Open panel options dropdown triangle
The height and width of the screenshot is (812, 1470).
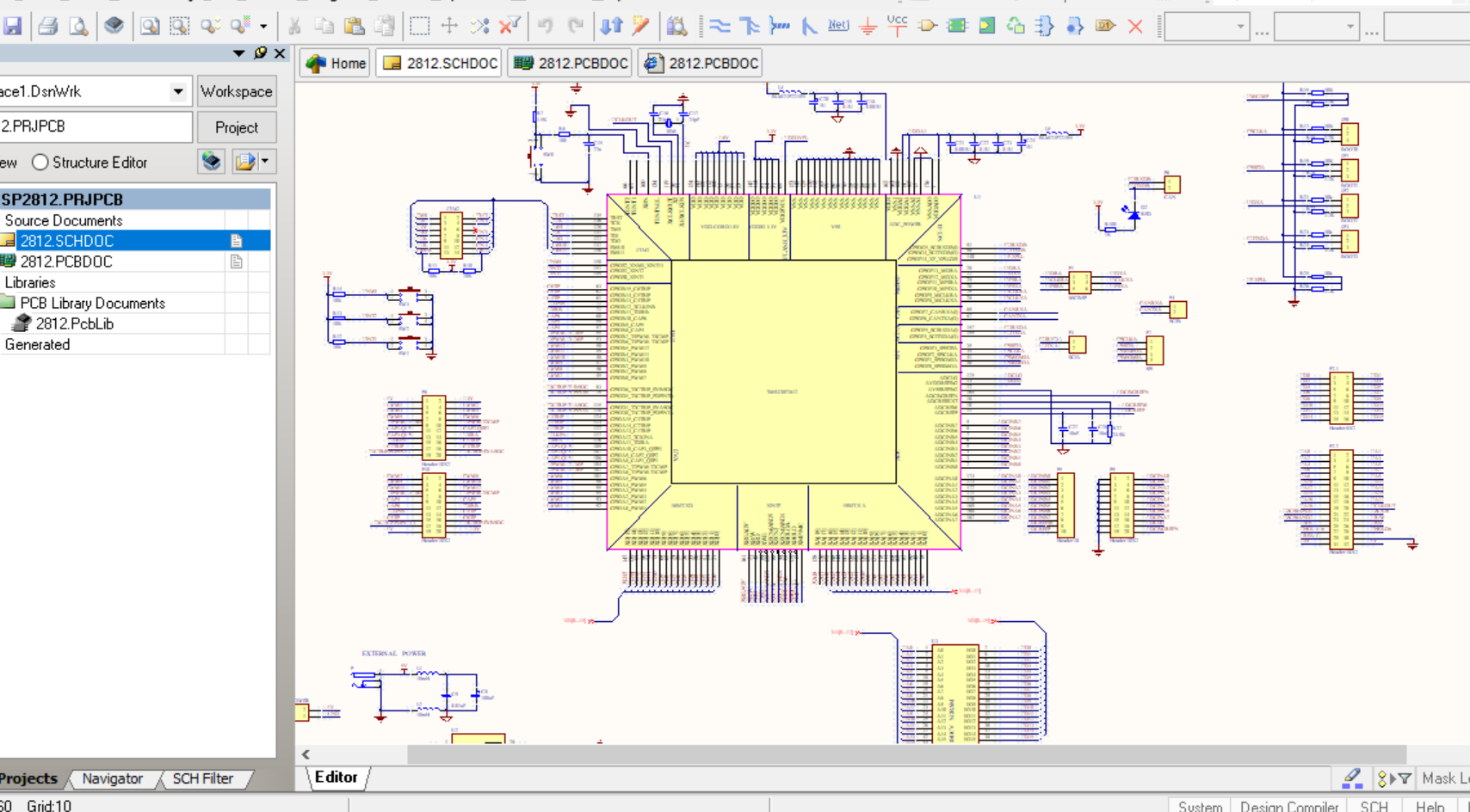tap(238, 53)
